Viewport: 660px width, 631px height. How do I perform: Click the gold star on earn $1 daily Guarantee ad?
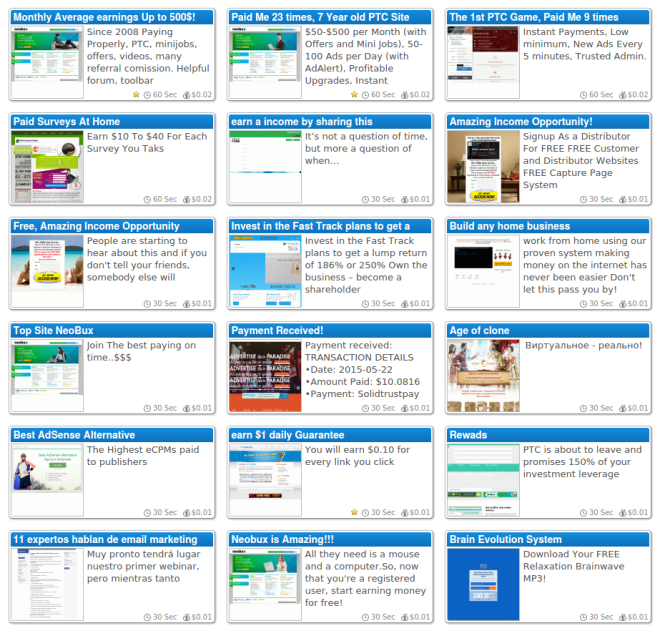tap(354, 512)
